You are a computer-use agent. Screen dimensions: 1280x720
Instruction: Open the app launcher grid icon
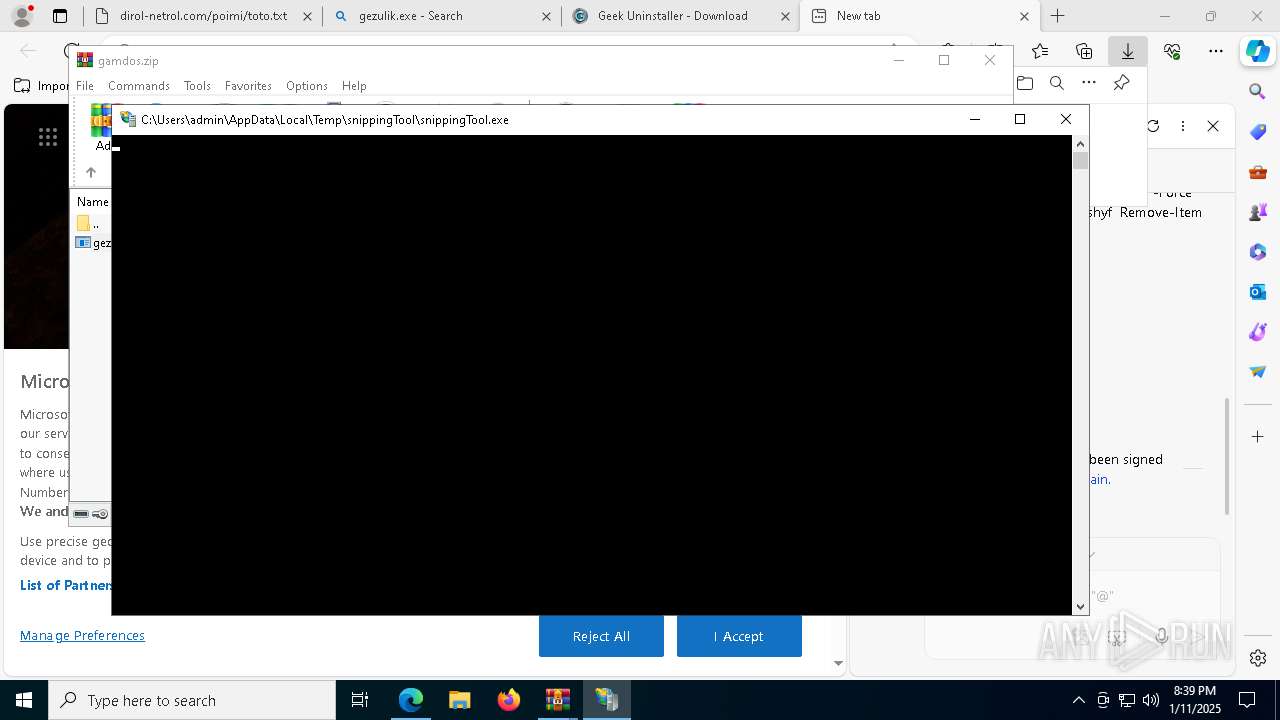pyautogui.click(x=48, y=138)
